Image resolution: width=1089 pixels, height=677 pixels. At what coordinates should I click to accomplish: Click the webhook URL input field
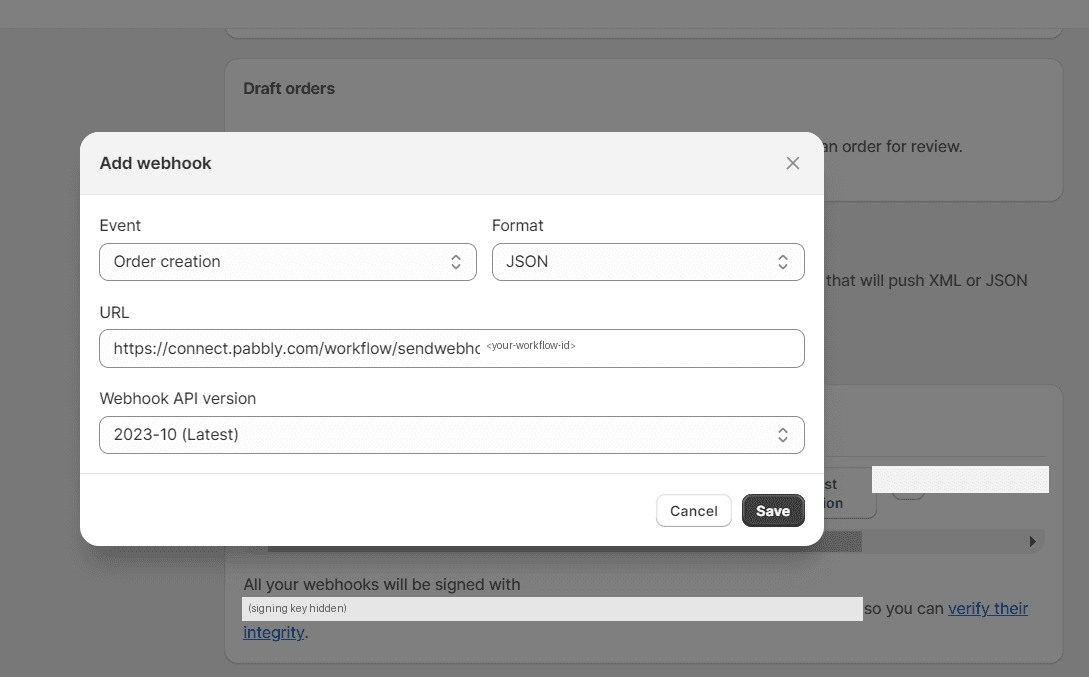[451, 349]
